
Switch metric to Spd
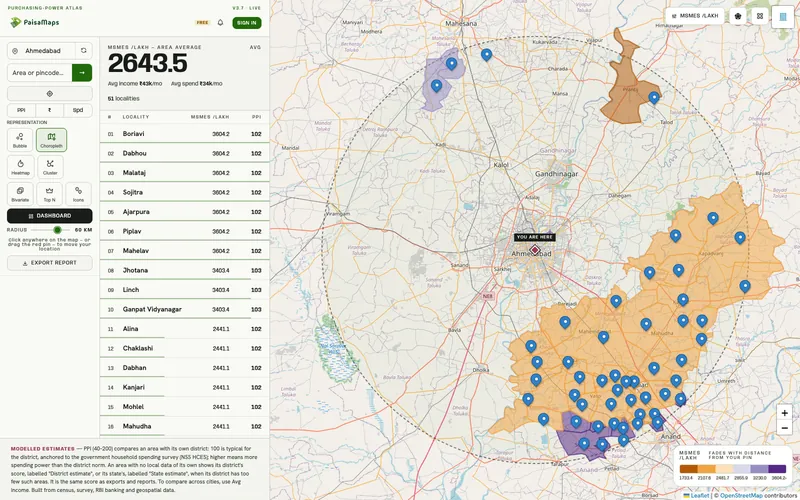[x=78, y=110]
